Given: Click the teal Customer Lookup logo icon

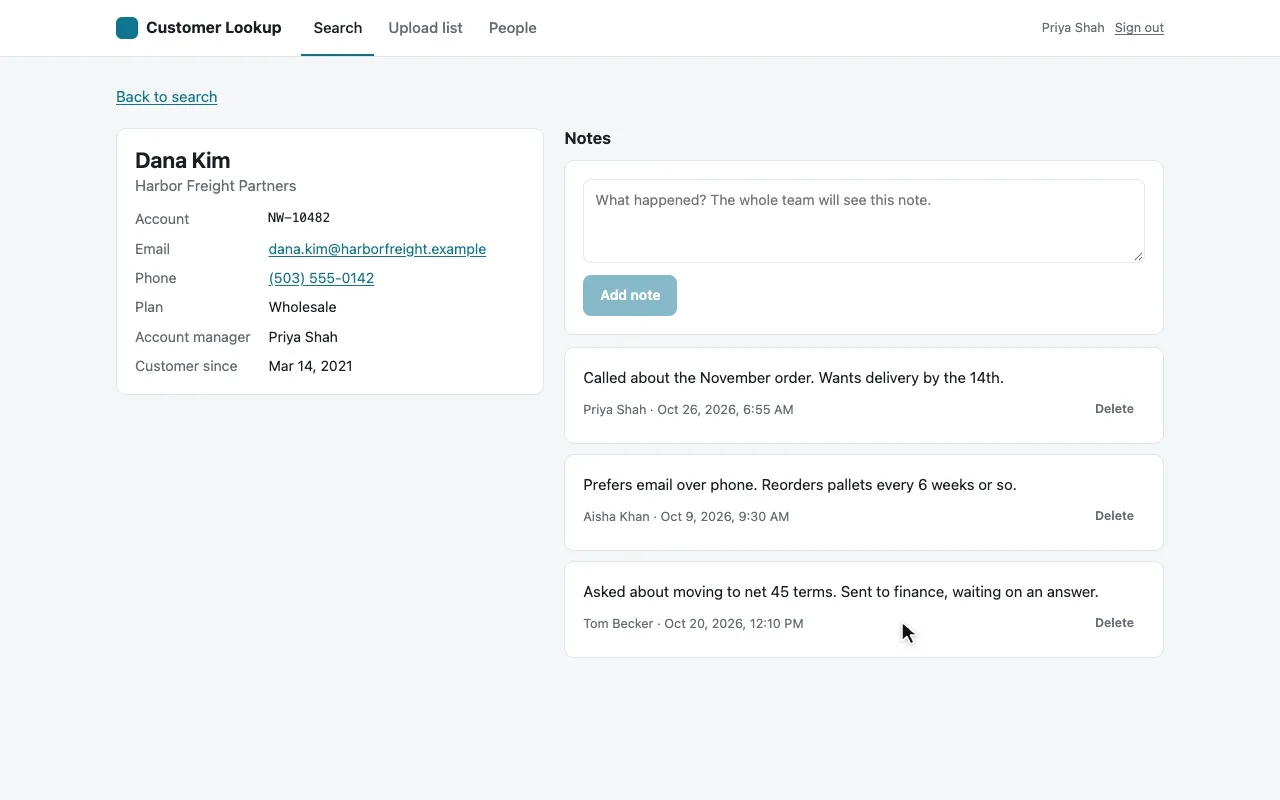Looking at the screenshot, I should tap(127, 28).
